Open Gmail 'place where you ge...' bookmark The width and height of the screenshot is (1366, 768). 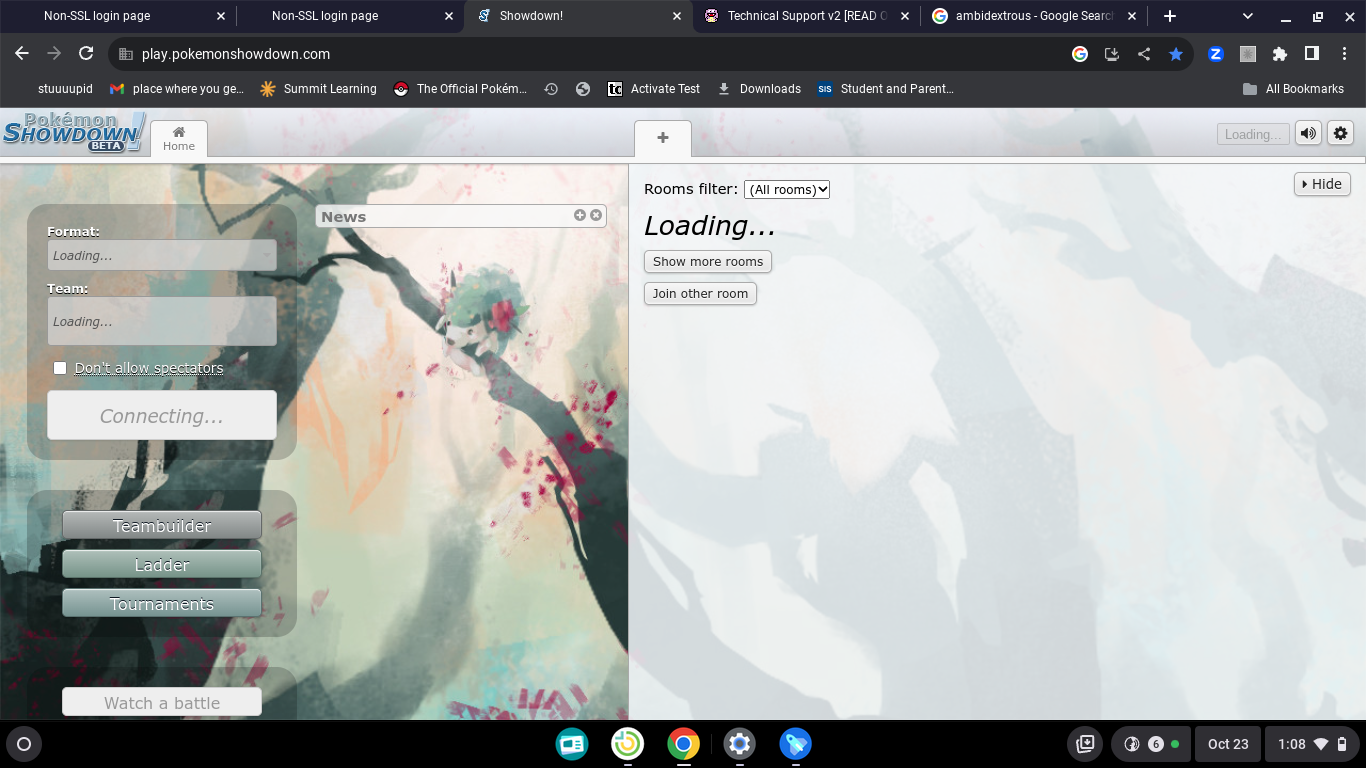177,89
